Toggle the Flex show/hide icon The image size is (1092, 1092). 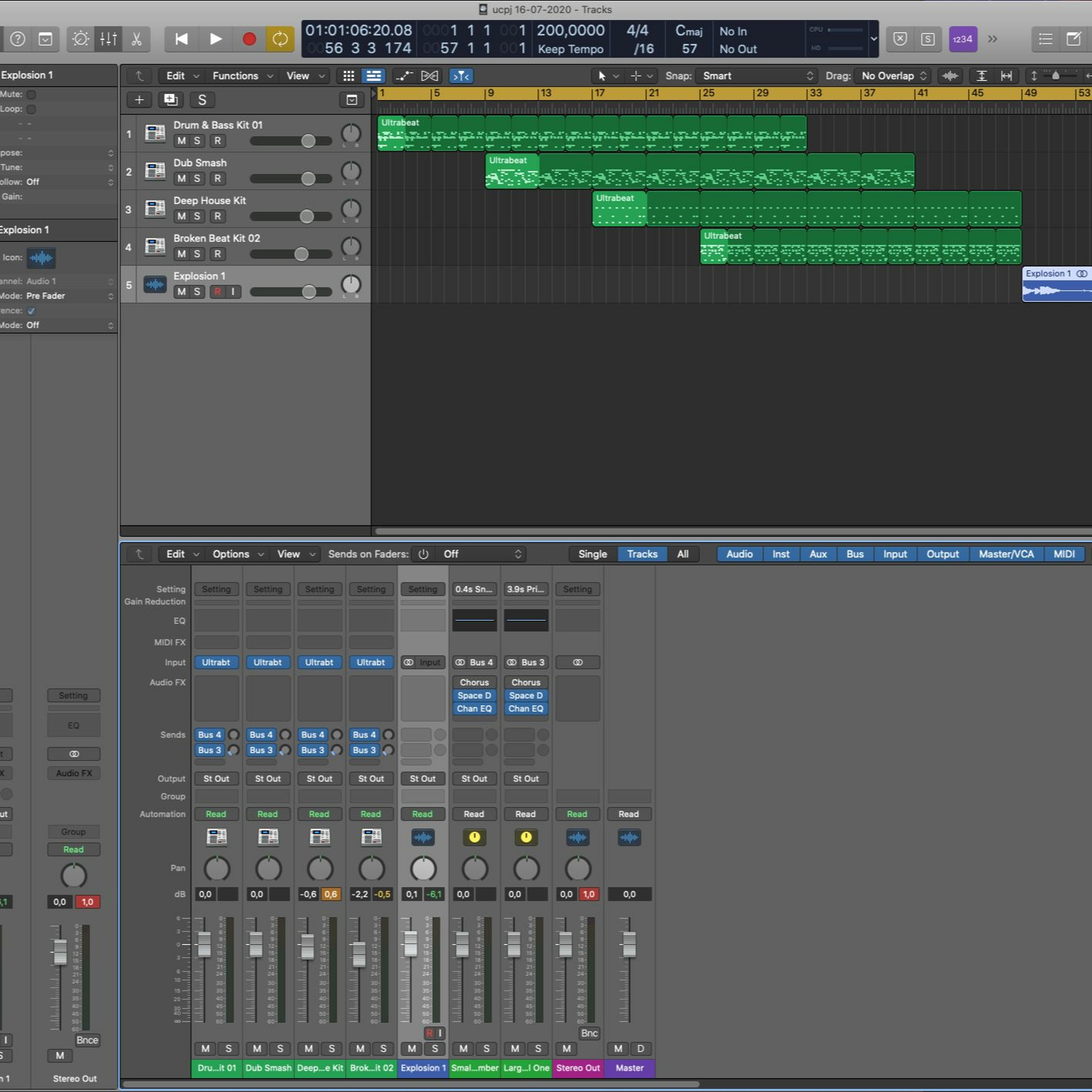tap(429, 76)
